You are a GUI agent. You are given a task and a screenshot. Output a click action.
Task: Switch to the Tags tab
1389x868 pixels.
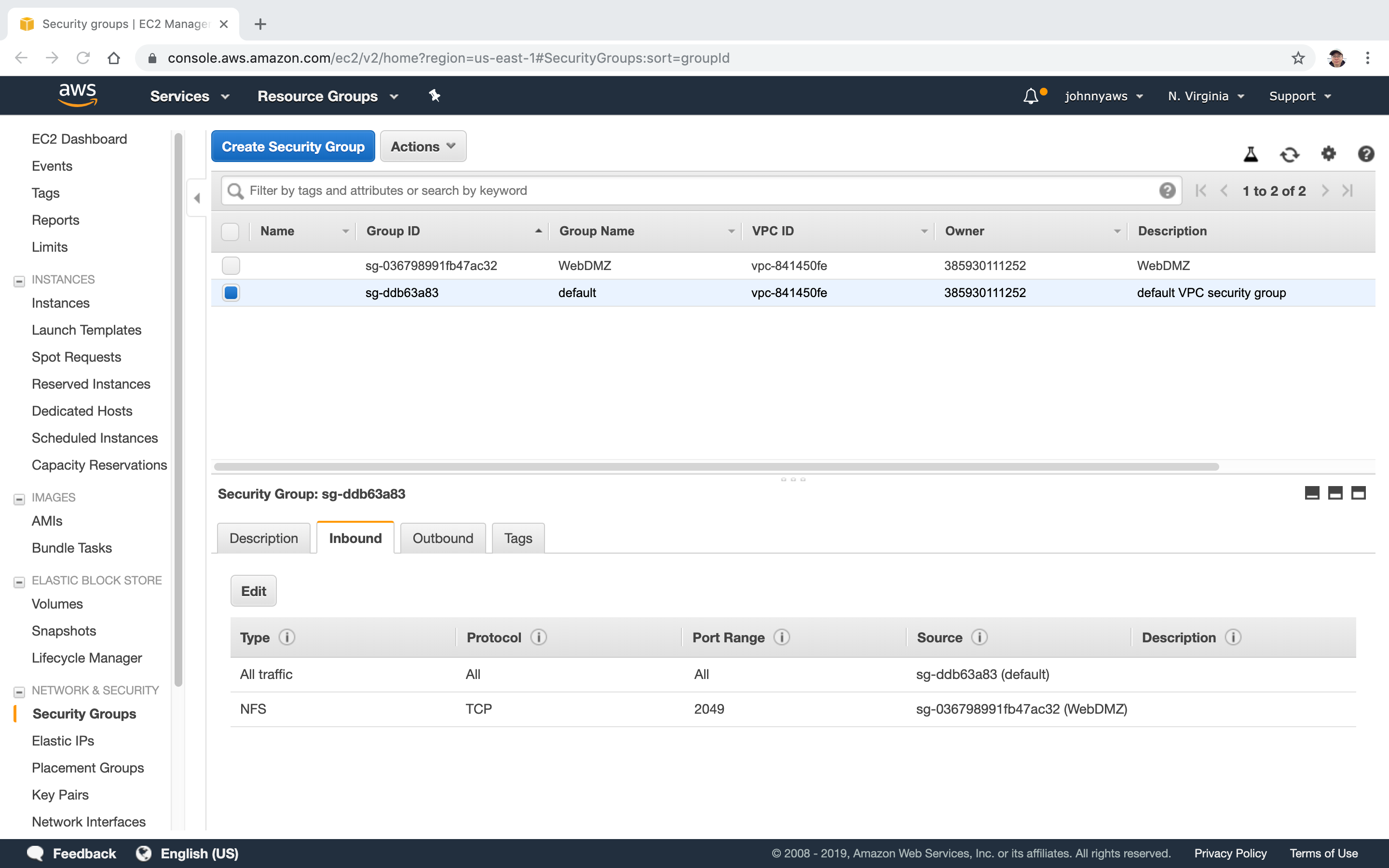[517, 538]
